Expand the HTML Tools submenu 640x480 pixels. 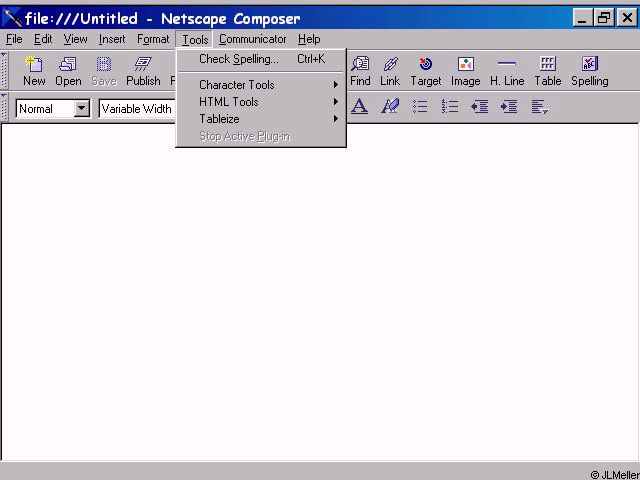(261, 102)
